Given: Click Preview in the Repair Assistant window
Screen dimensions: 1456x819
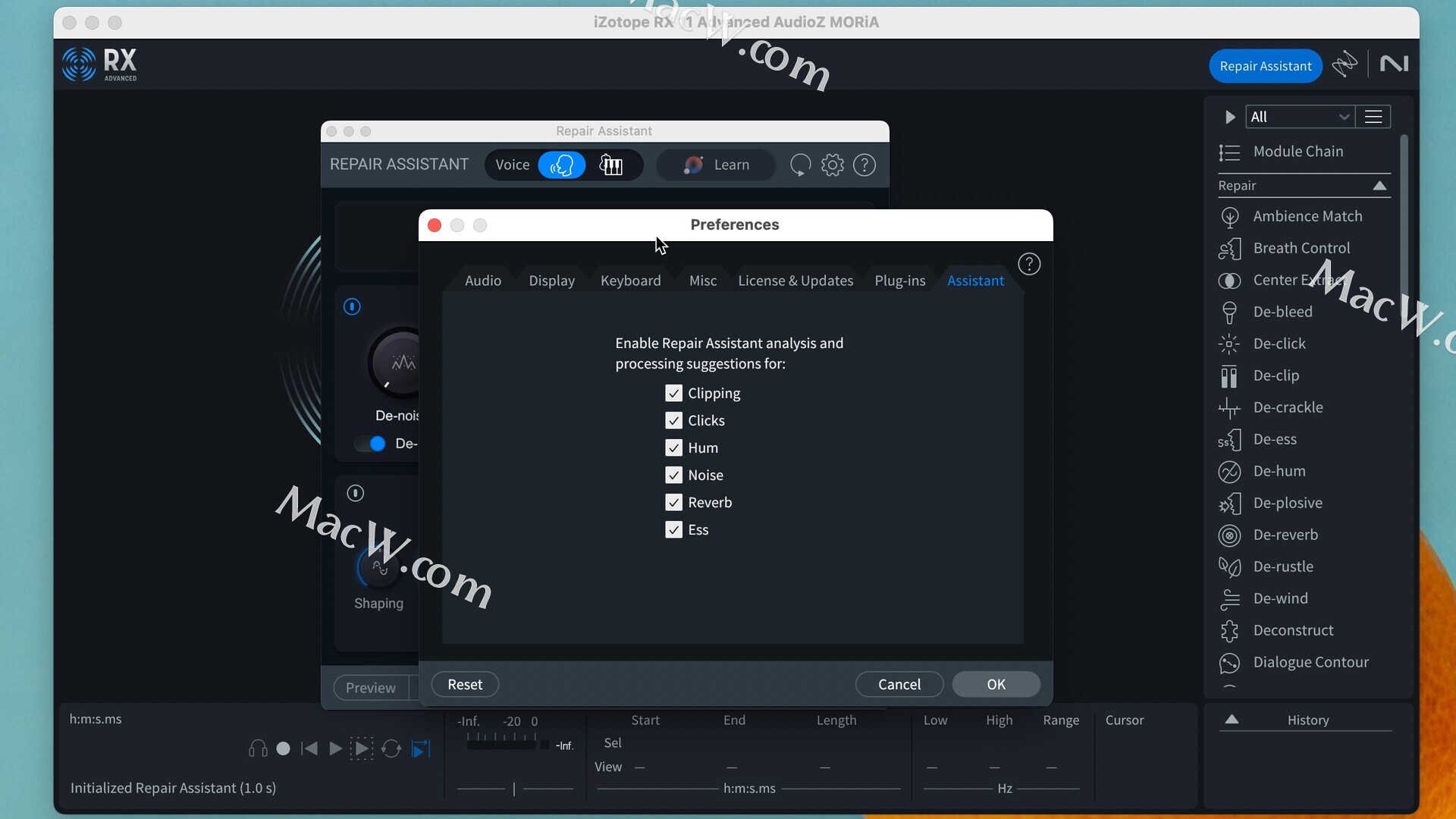Looking at the screenshot, I should pos(371,688).
